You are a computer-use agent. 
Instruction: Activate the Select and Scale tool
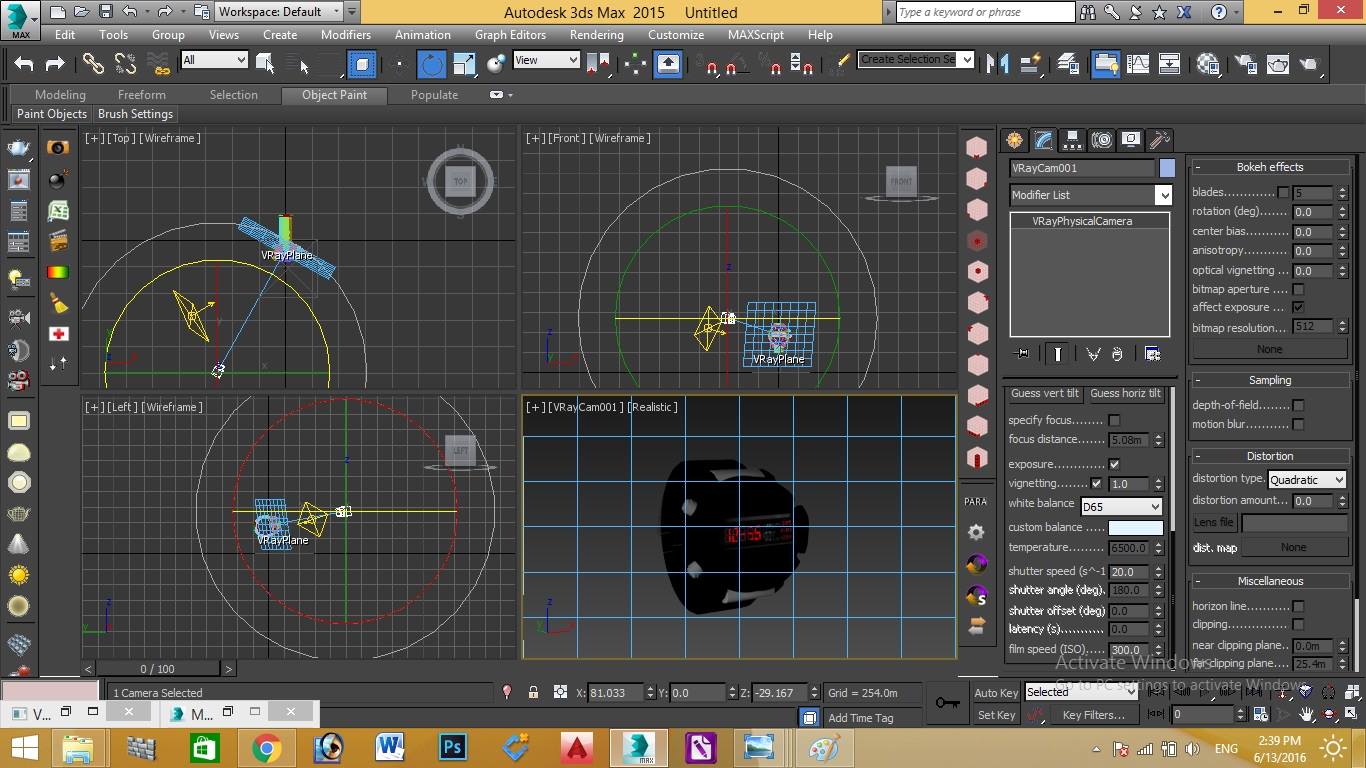point(464,64)
